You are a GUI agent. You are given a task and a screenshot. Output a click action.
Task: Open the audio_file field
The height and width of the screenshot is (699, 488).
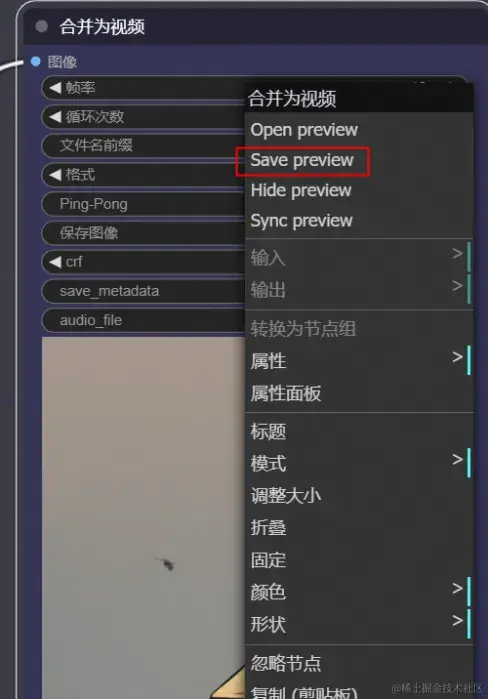(x=144, y=320)
